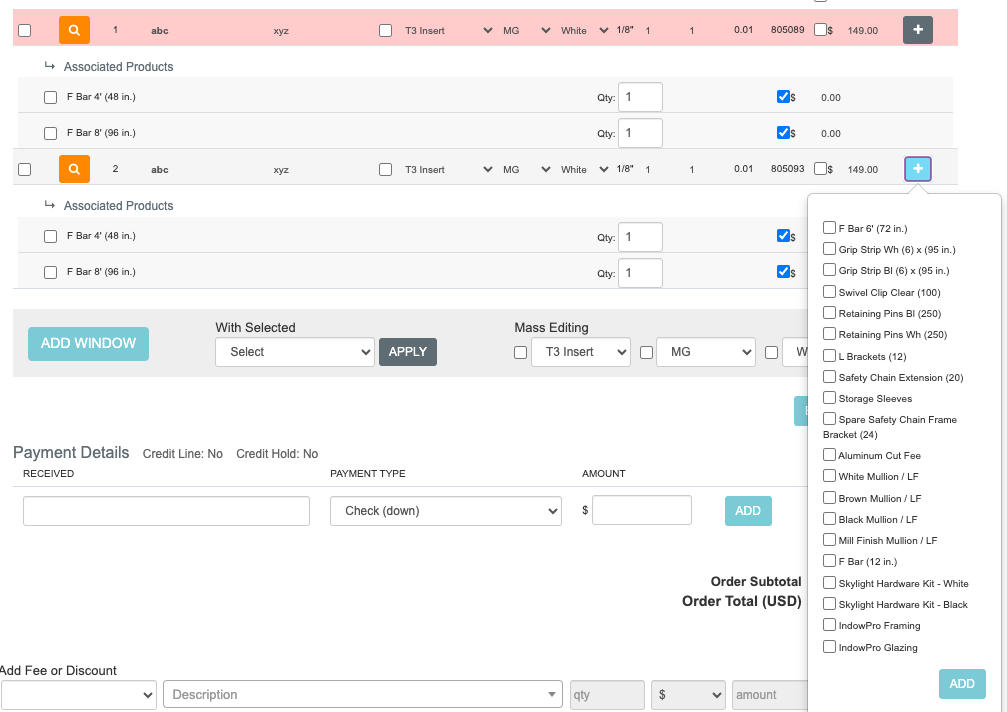
Task: Click the orange magnifier icon for window 2
Action: point(74,169)
